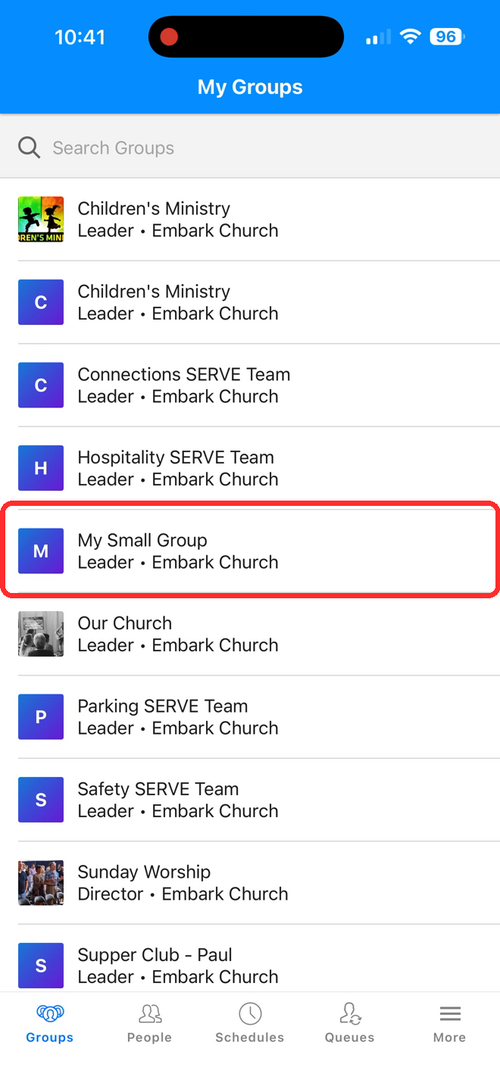Tap the search magnifier icon
Screen dimensions: 500x1086
coord(29,148)
